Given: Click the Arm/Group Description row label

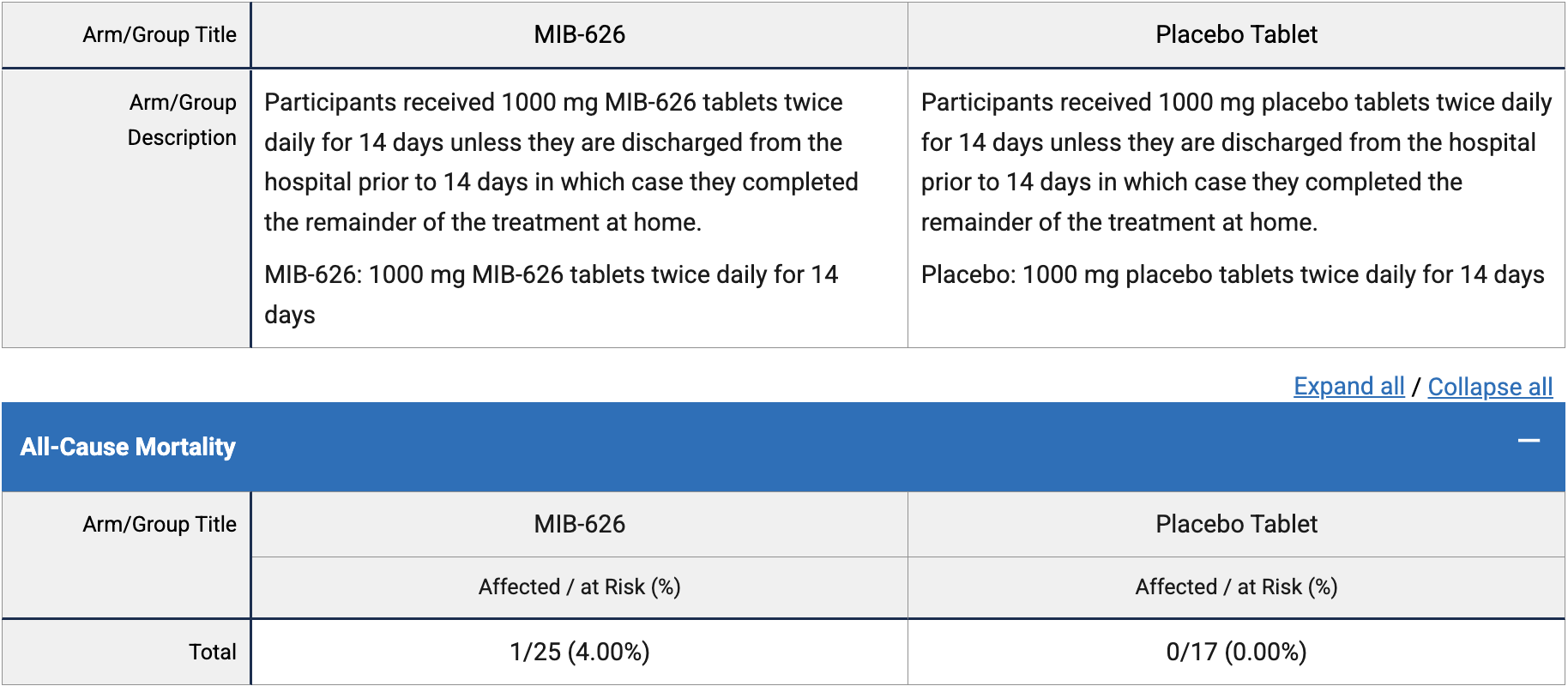Looking at the screenshot, I should 182,120.
